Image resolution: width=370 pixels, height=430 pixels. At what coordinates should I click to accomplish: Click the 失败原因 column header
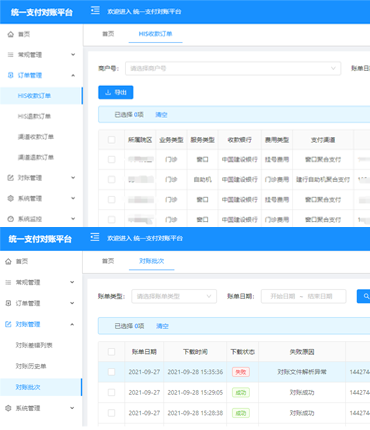(302, 352)
